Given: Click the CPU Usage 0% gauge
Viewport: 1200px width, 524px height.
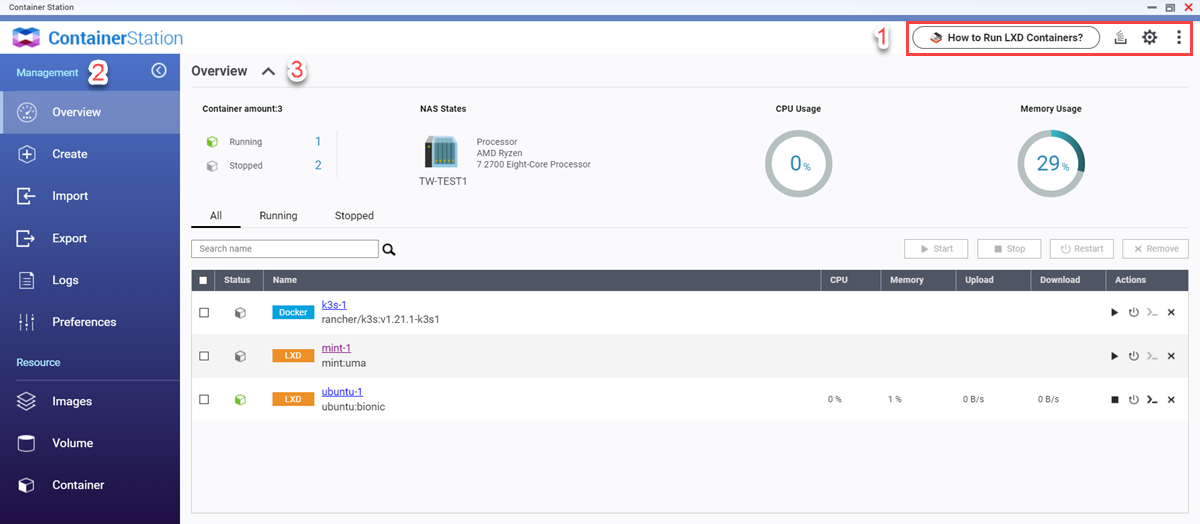Looking at the screenshot, I should 798,163.
